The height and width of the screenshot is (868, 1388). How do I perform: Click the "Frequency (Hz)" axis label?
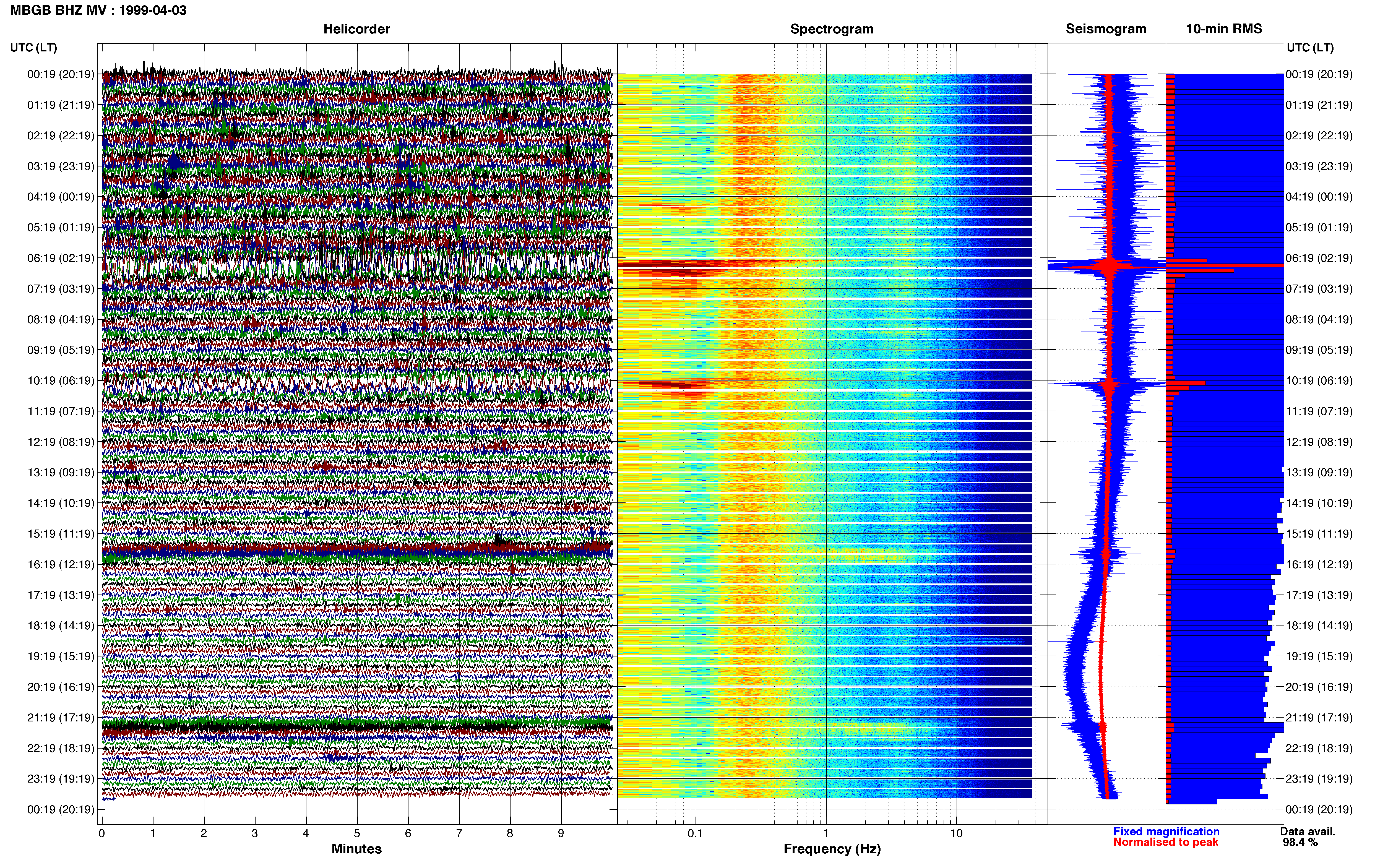(832, 849)
